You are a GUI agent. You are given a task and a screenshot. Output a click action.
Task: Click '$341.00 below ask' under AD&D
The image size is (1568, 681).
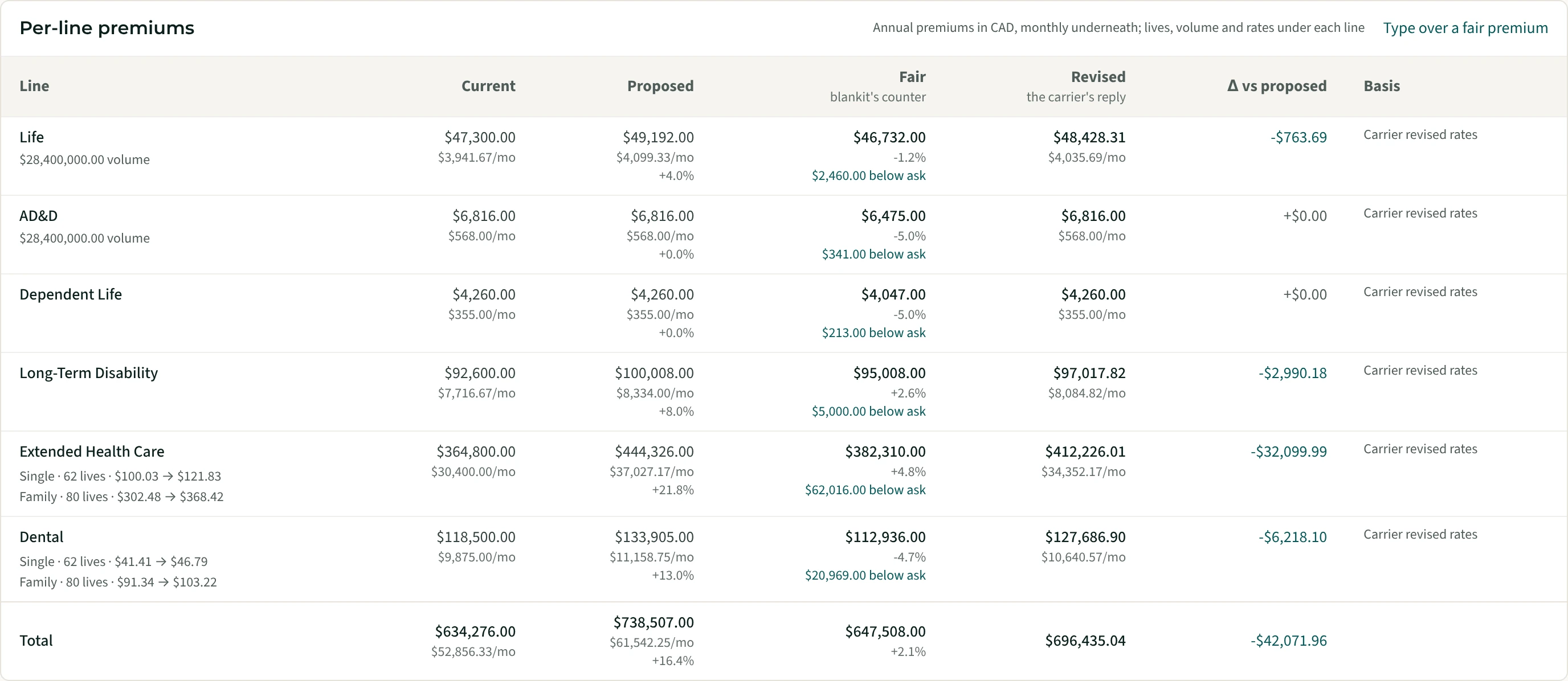pos(873,254)
